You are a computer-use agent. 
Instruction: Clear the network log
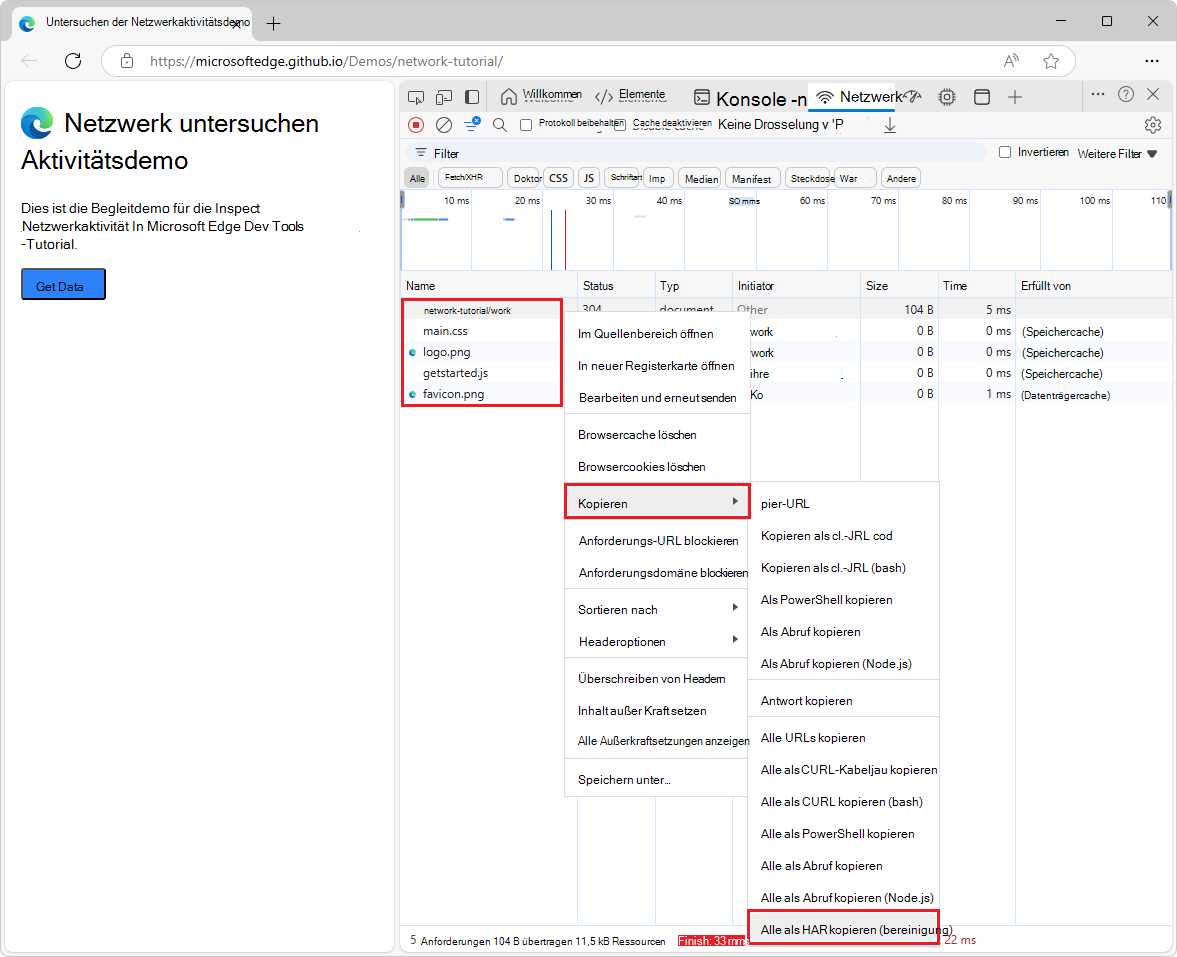444,125
